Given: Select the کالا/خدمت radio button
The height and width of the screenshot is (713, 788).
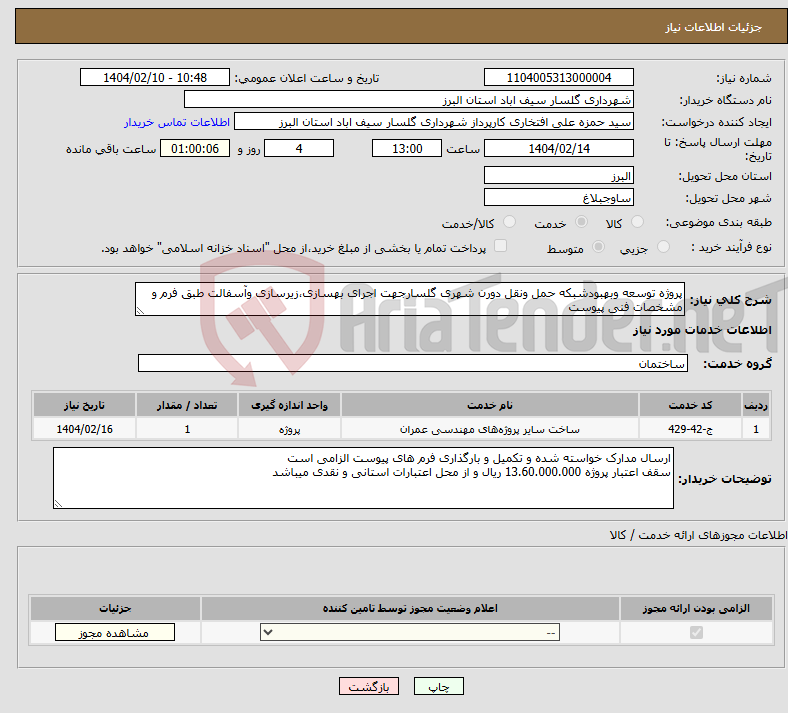Looking at the screenshot, I should tap(509, 222).
